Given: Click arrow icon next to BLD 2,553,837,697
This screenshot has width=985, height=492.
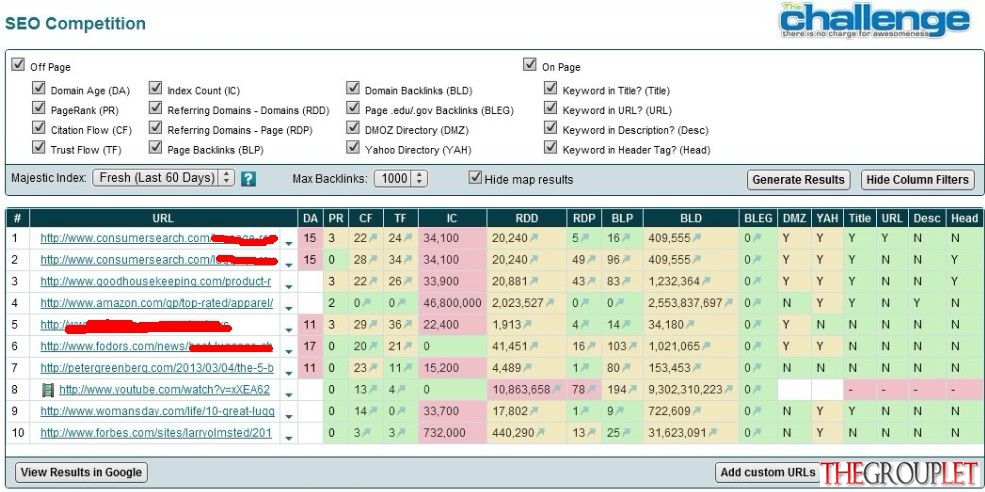Looking at the screenshot, I should 728,303.
